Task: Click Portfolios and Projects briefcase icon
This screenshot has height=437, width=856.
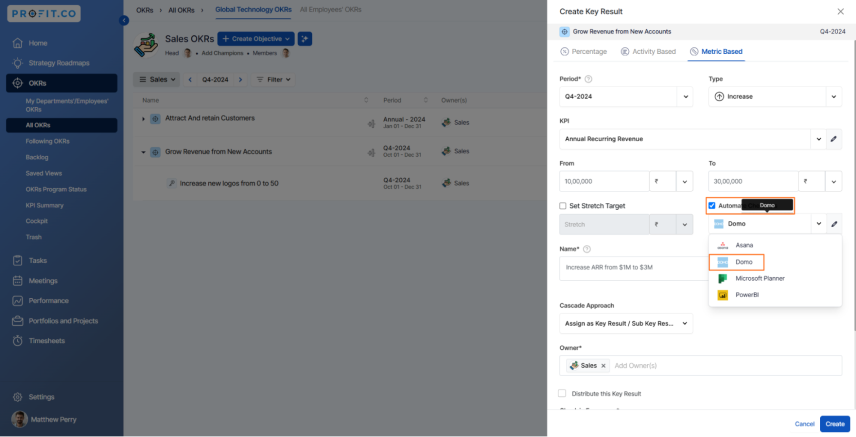Action: (17, 321)
